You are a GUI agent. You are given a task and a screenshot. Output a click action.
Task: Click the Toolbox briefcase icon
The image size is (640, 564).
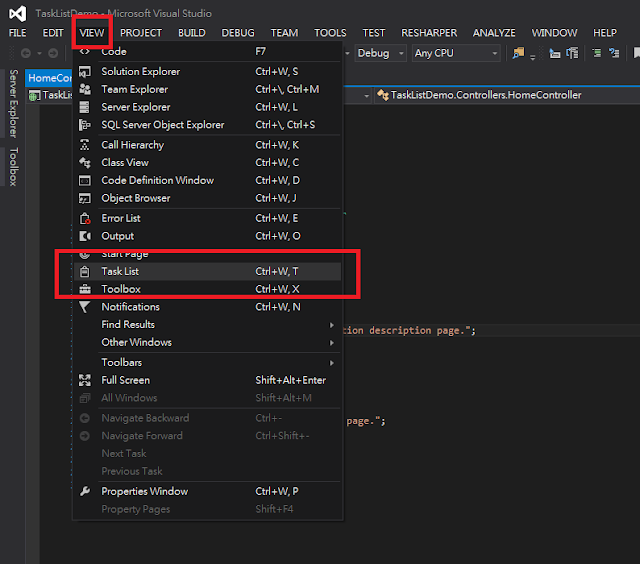click(x=84, y=289)
